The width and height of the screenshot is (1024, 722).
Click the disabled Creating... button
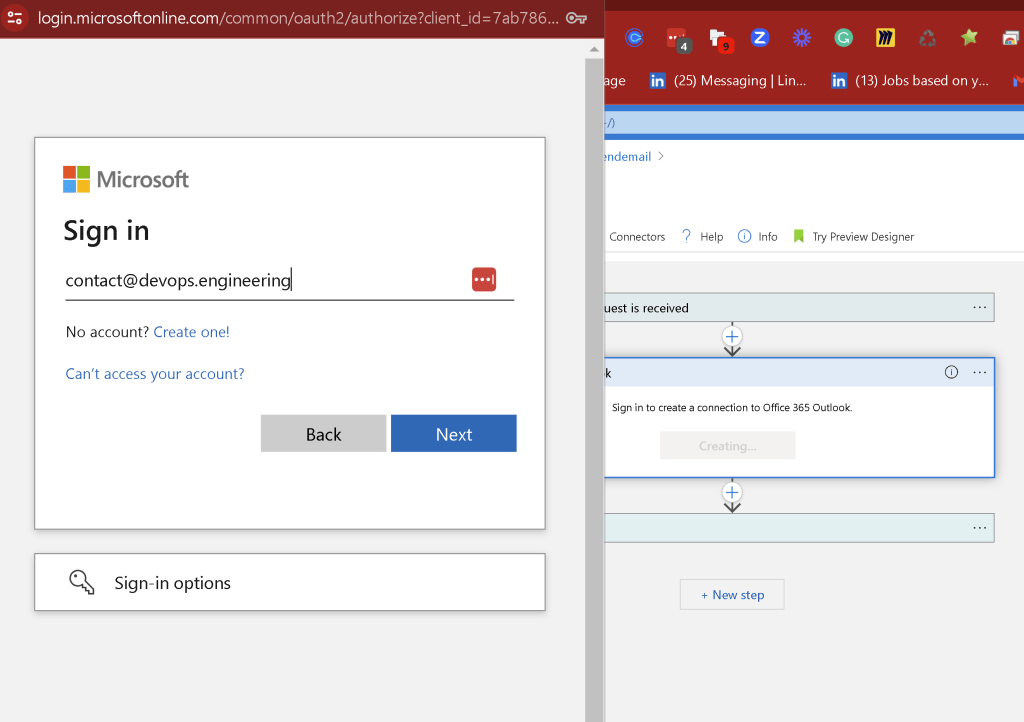click(728, 445)
